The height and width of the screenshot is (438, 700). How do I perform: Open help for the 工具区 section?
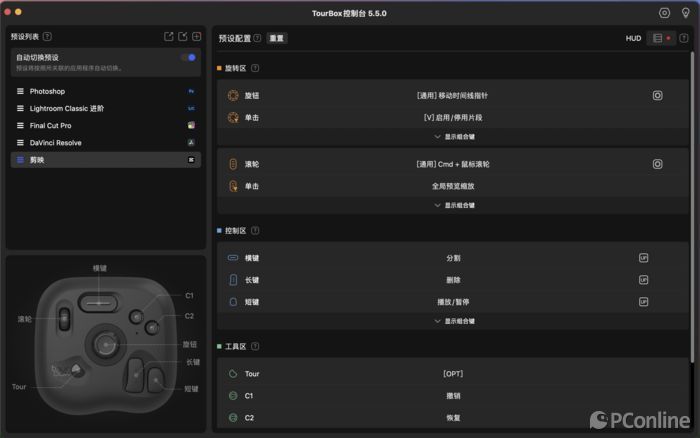pos(255,346)
